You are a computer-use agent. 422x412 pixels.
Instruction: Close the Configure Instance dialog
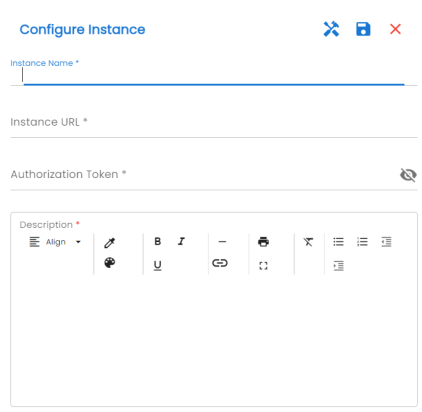[x=395, y=29]
